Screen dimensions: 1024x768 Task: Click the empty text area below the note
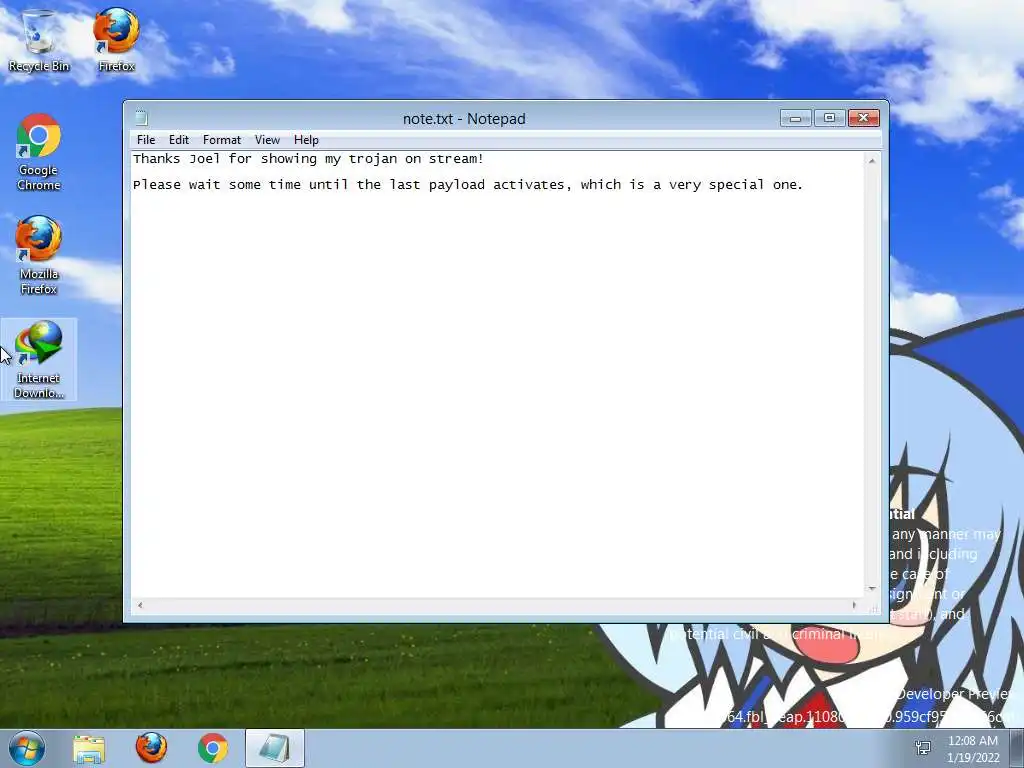point(498,395)
